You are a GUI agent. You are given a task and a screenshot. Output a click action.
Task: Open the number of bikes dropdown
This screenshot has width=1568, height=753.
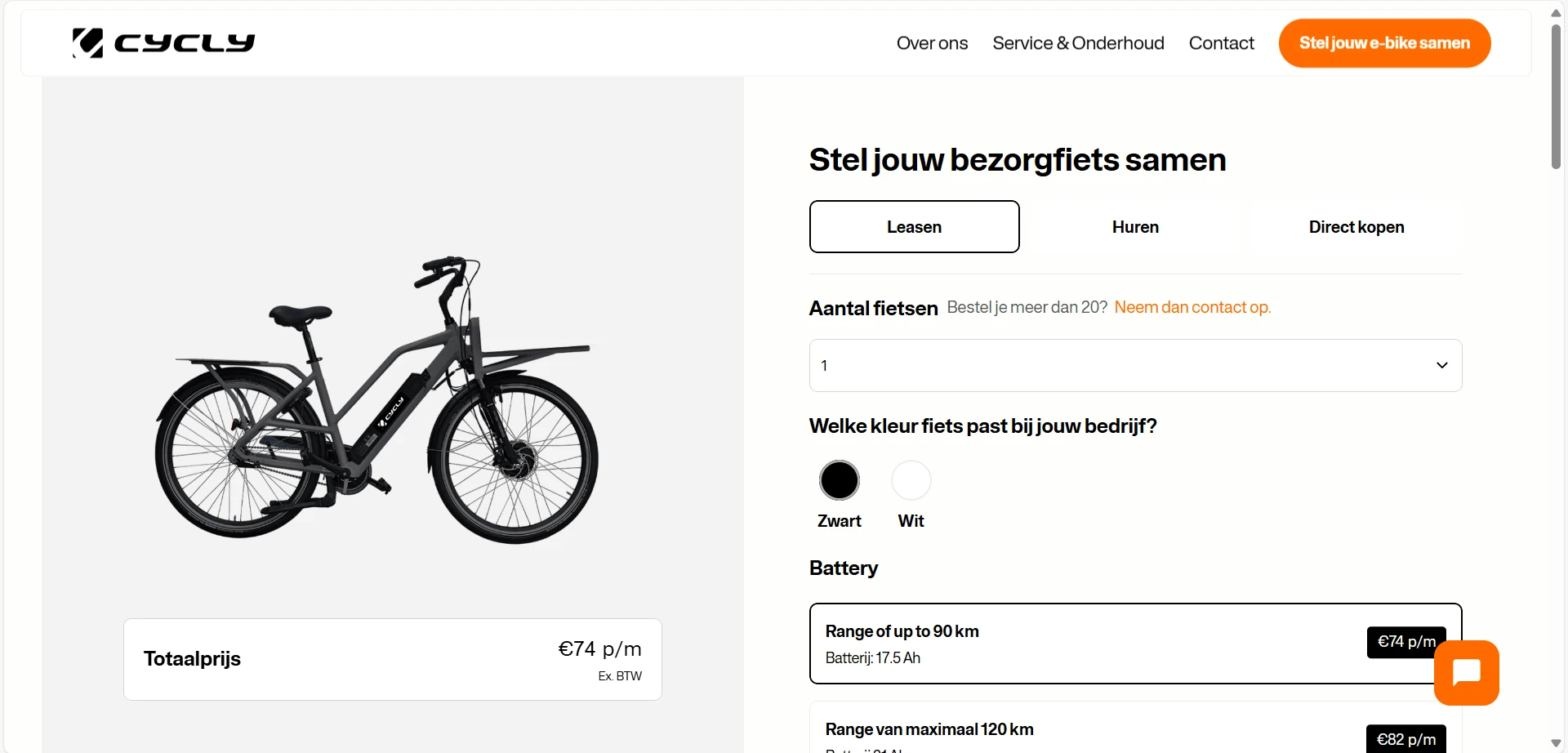[x=1135, y=365]
